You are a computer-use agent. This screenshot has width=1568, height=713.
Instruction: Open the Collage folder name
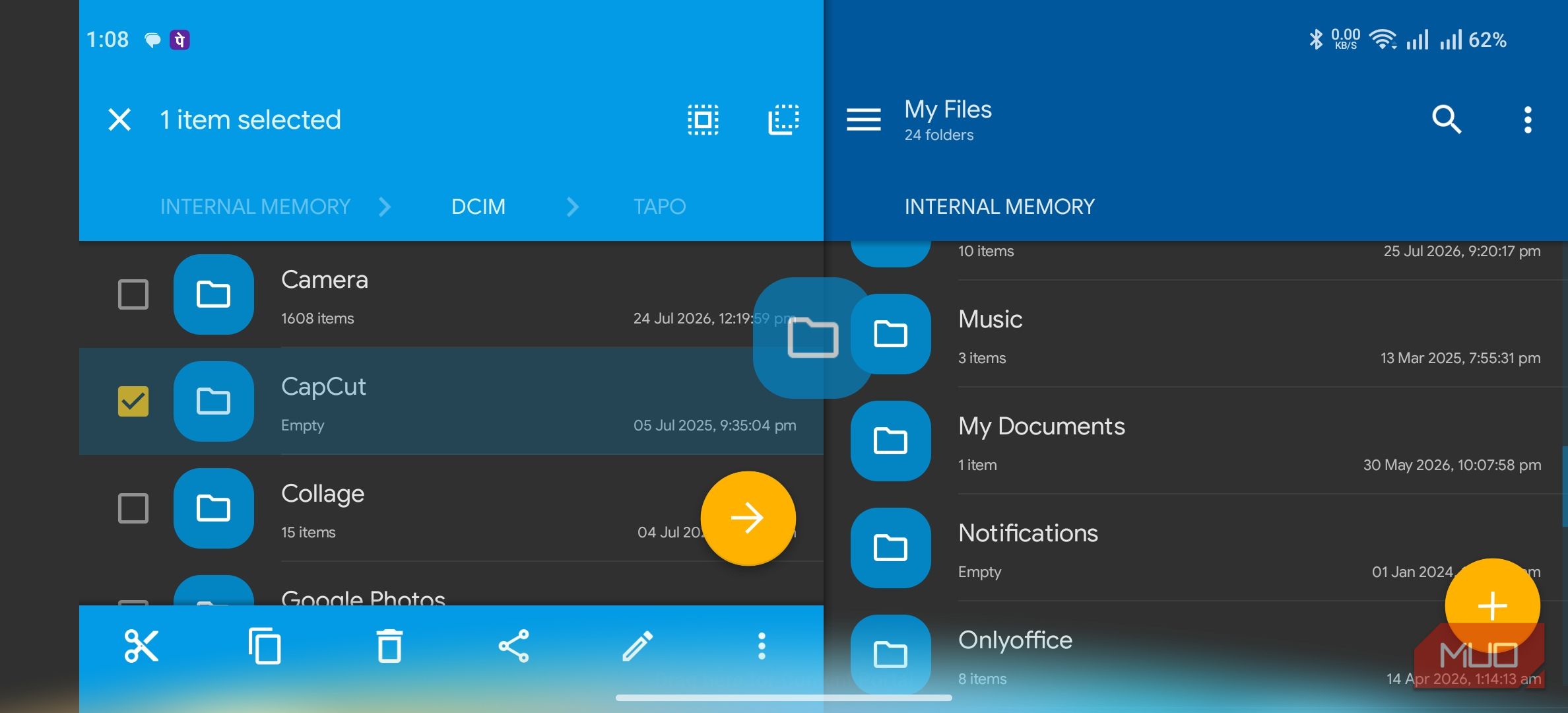pos(322,493)
